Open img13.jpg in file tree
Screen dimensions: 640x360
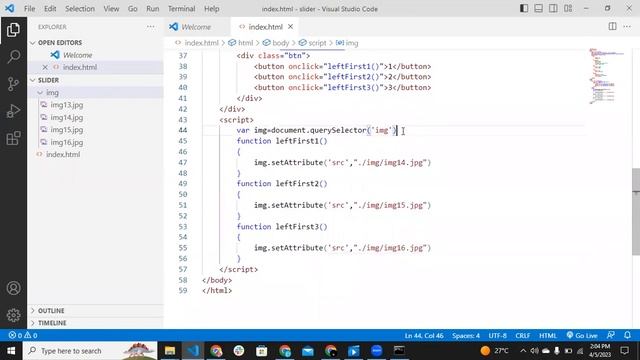(x=67, y=105)
